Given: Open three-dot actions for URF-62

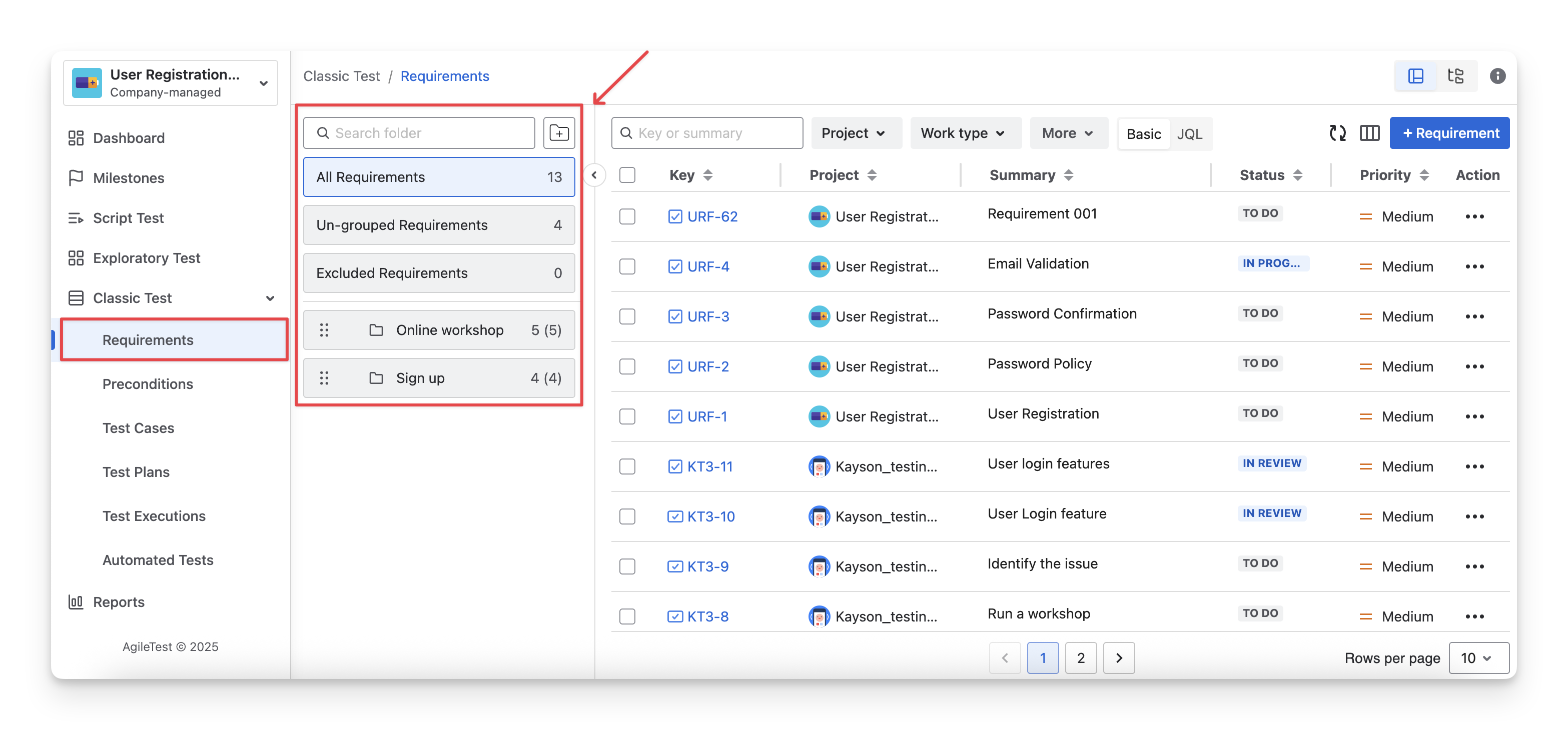Looking at the screenshot, I should [1474, 216].
